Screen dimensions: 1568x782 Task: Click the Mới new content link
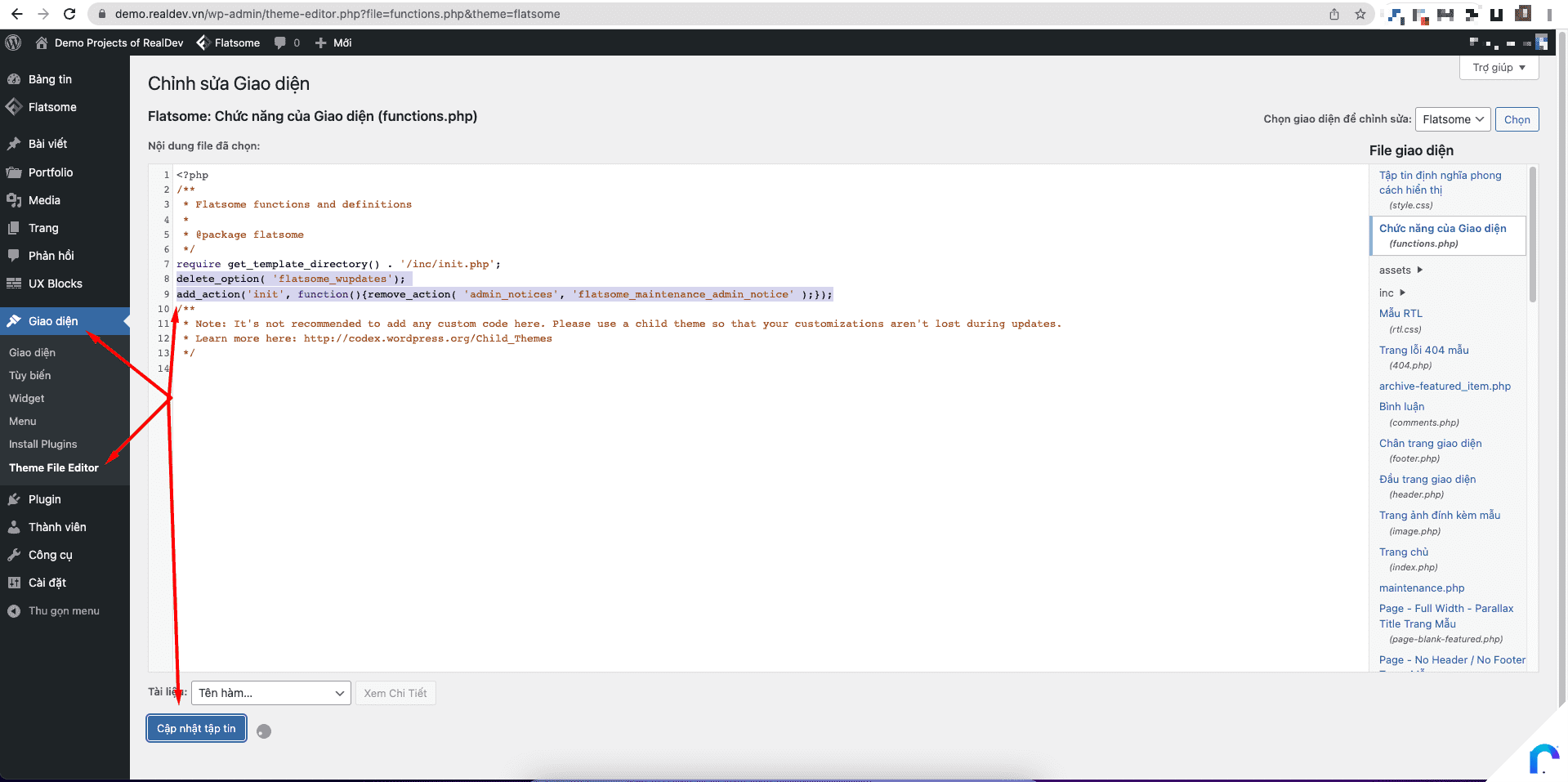pos(333,42)
